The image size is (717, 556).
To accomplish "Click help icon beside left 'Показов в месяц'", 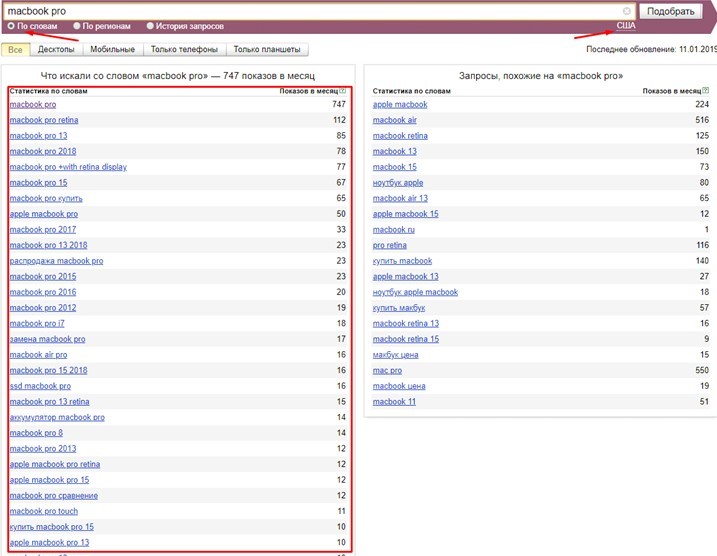I will coord(343,91).
